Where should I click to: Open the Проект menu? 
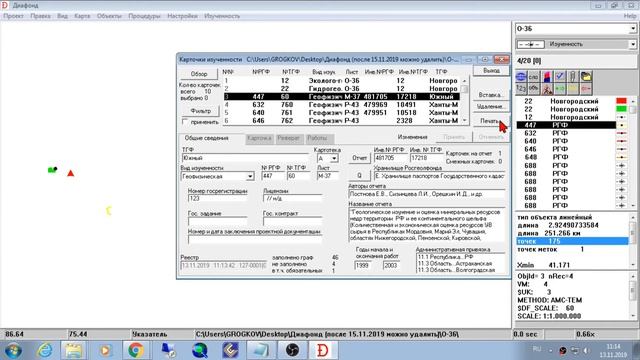click(x=13, y=16)
